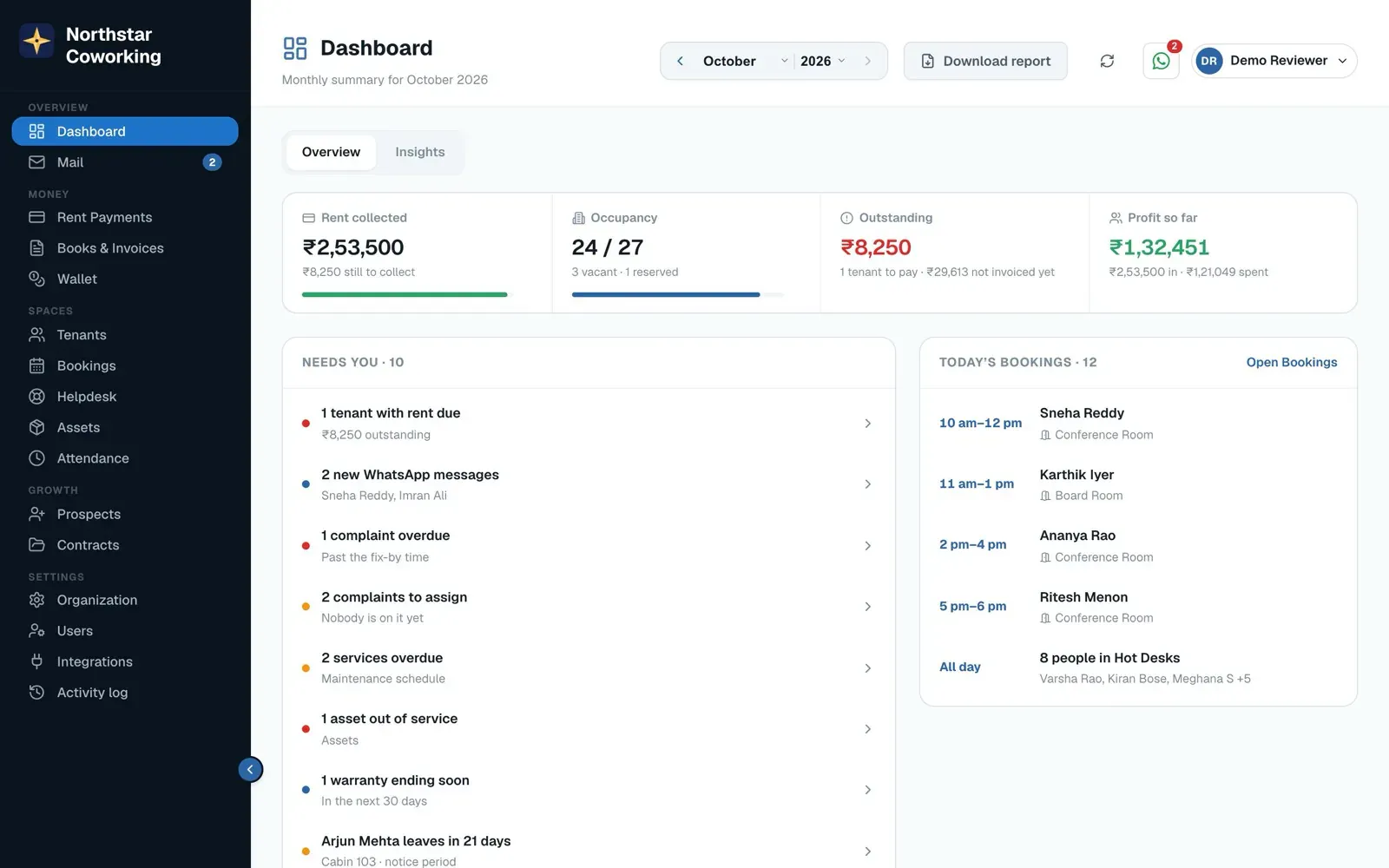The image size is (1389, 868).
Task: Open the Wallet section
Action: tap(125, 279)
